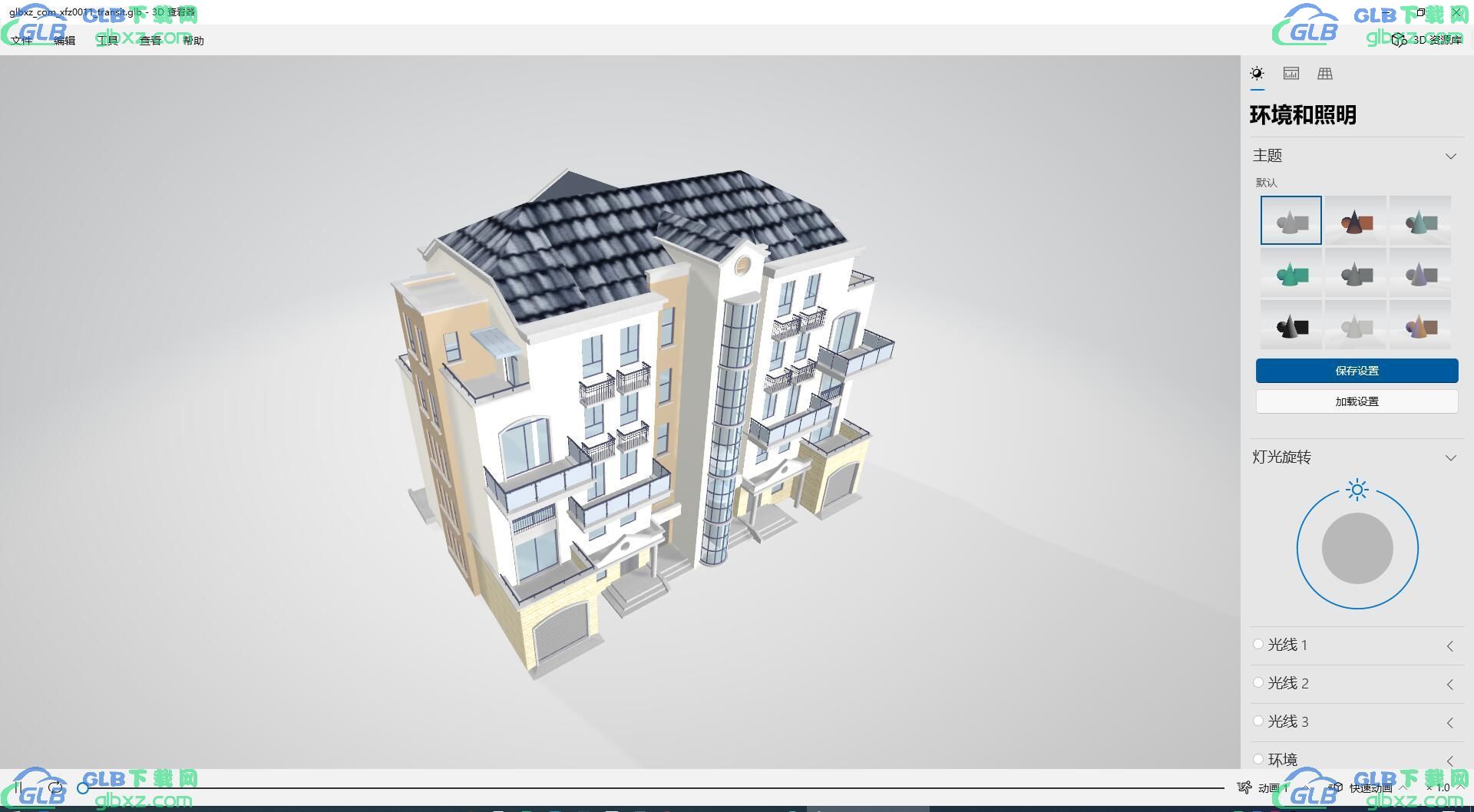1474x812 pixels.
Task: Toggle the 环境 environment radio button
Action: [x=1258, y=759]
